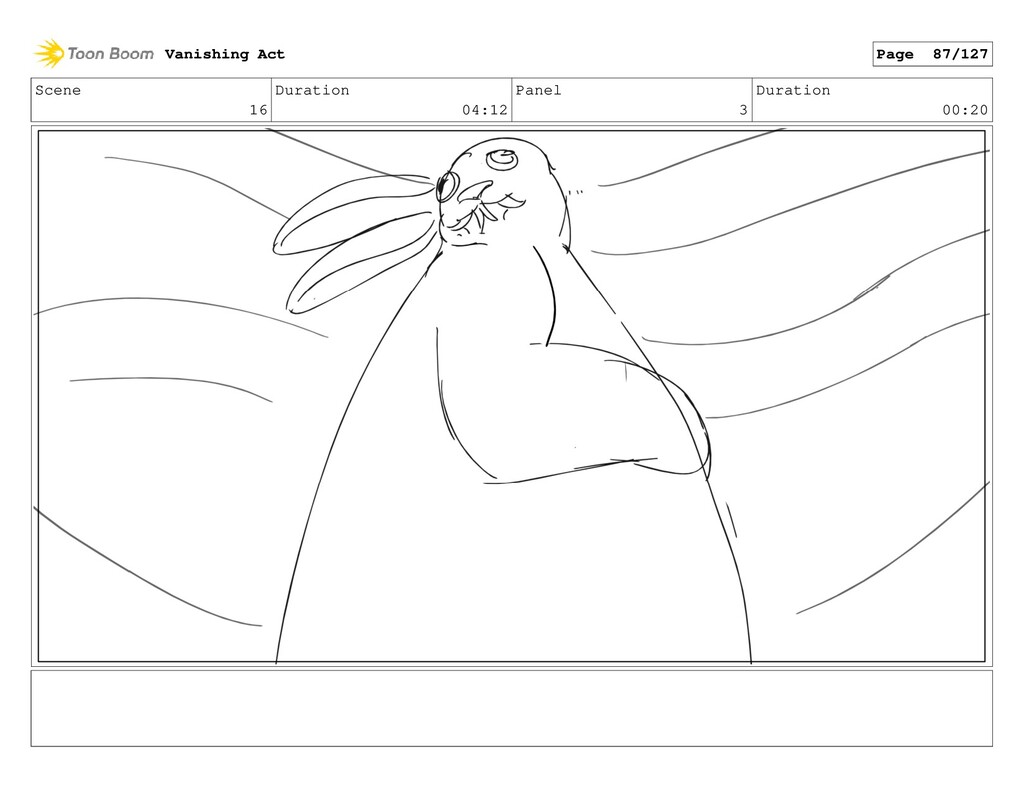Click the empty notes box below the panel
The width and height of the screenshot is (1024, 793).
[511, 708]
